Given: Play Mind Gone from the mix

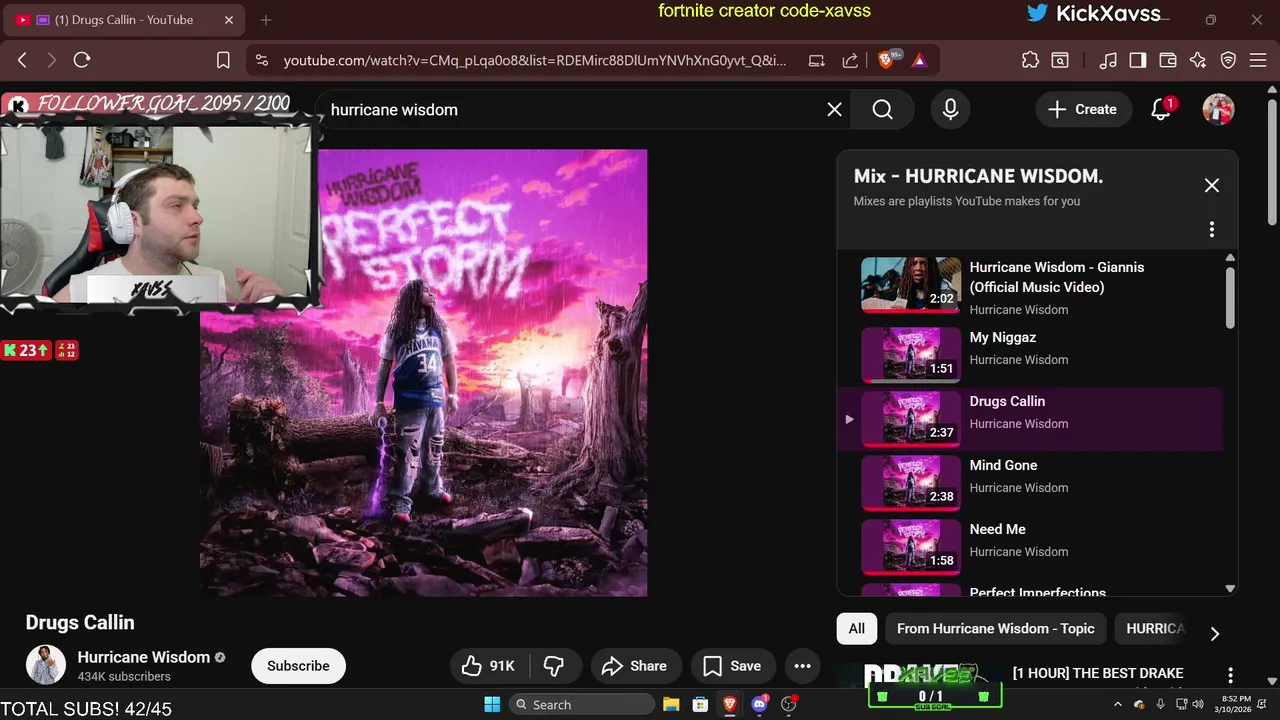Looking at the screenshot, I should (x=1030, y=482).
